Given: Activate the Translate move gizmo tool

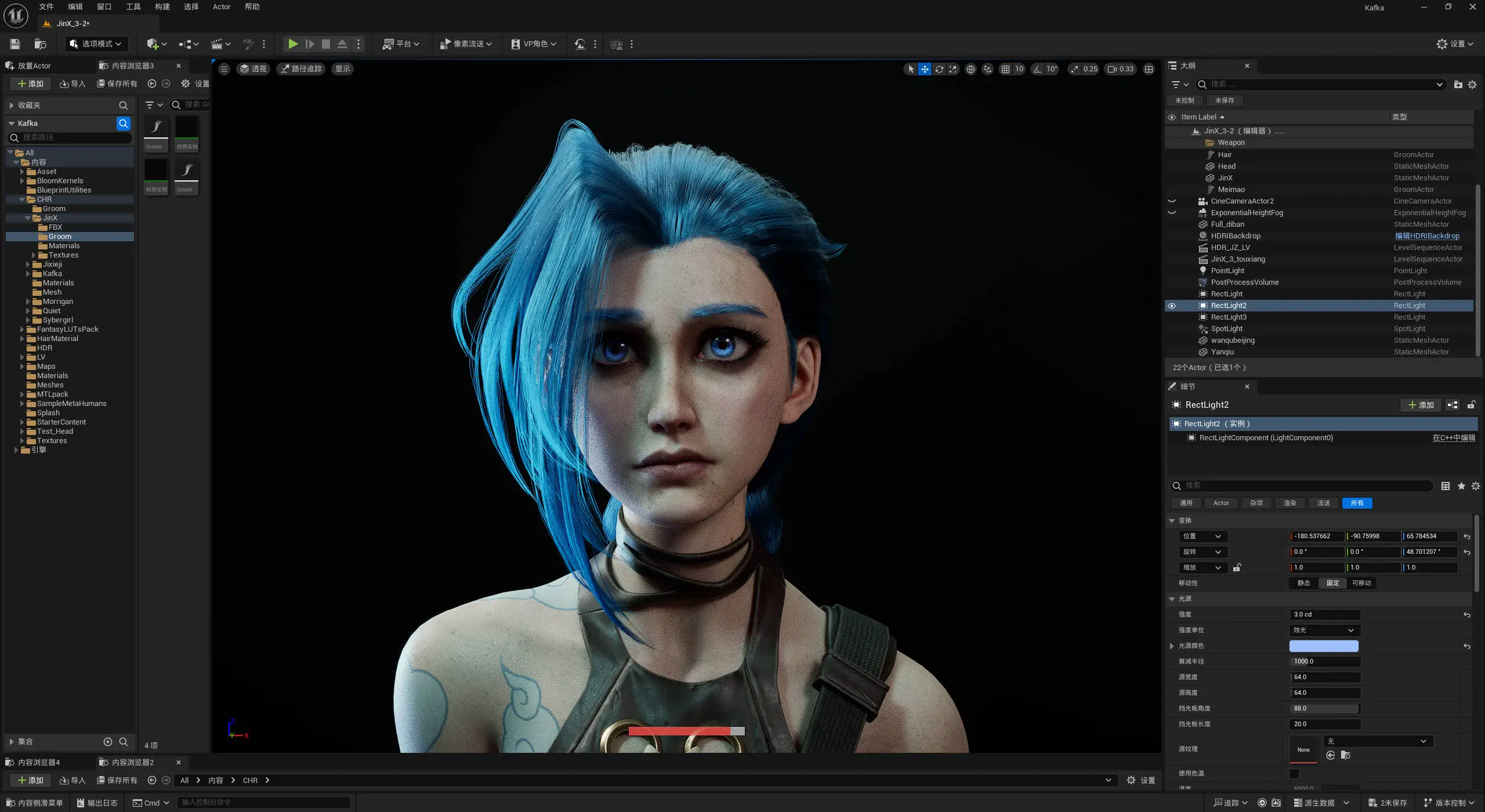Looking at the screenshot, I should (925, 69).
